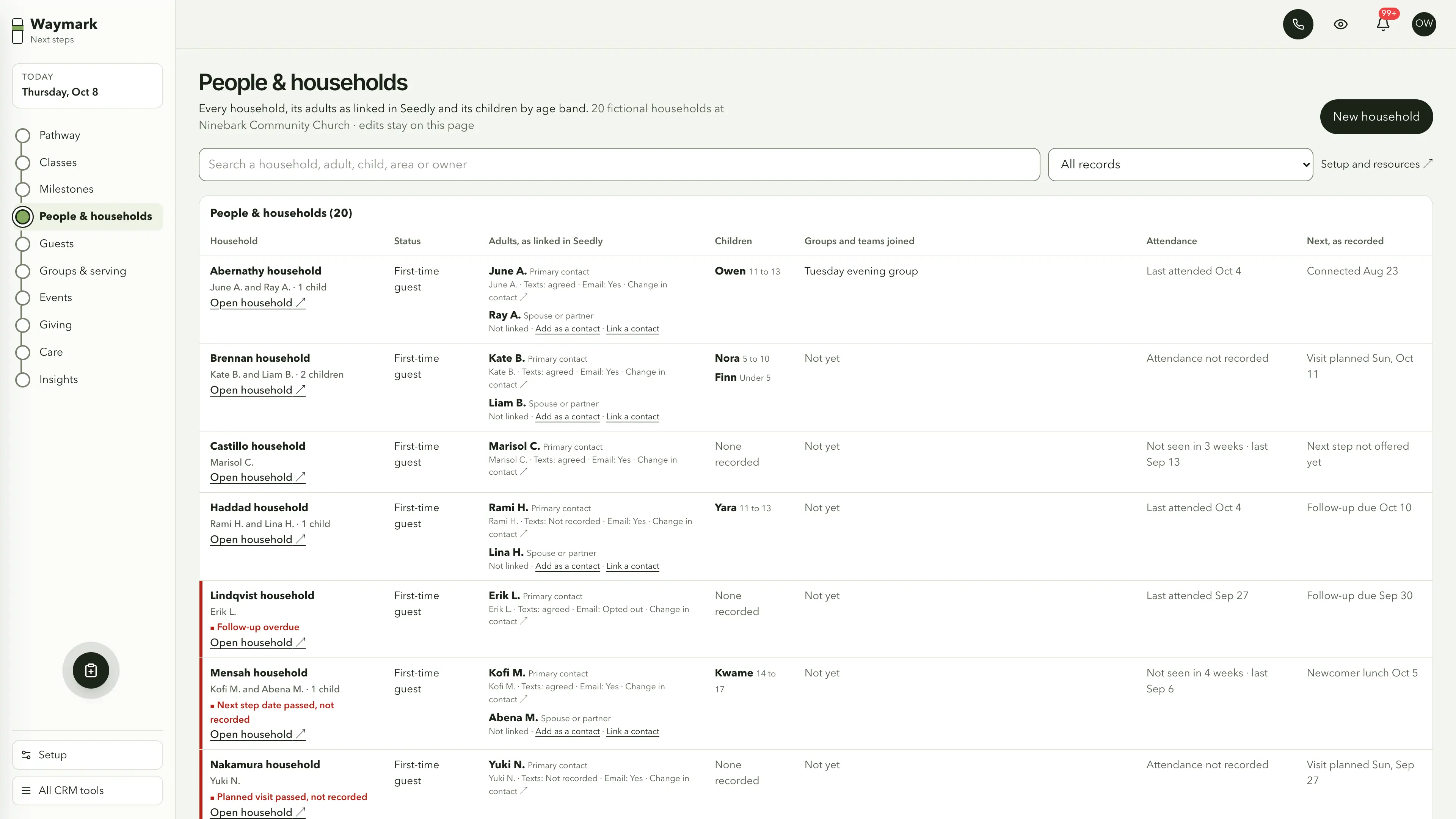
Task: Open Events section in sidebar
Action: pos(56,297)
